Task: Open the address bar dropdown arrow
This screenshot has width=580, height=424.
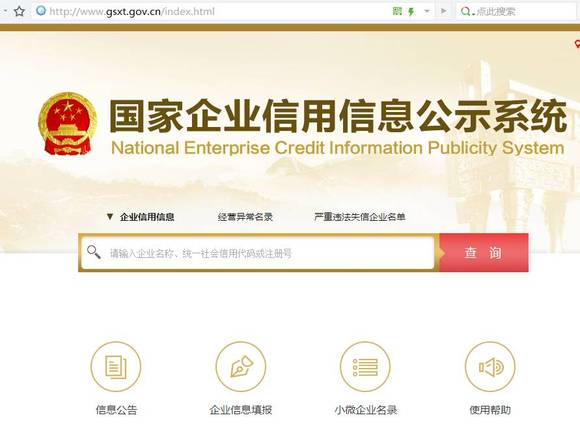Action: pyautogui.click(x=427, y=11)
